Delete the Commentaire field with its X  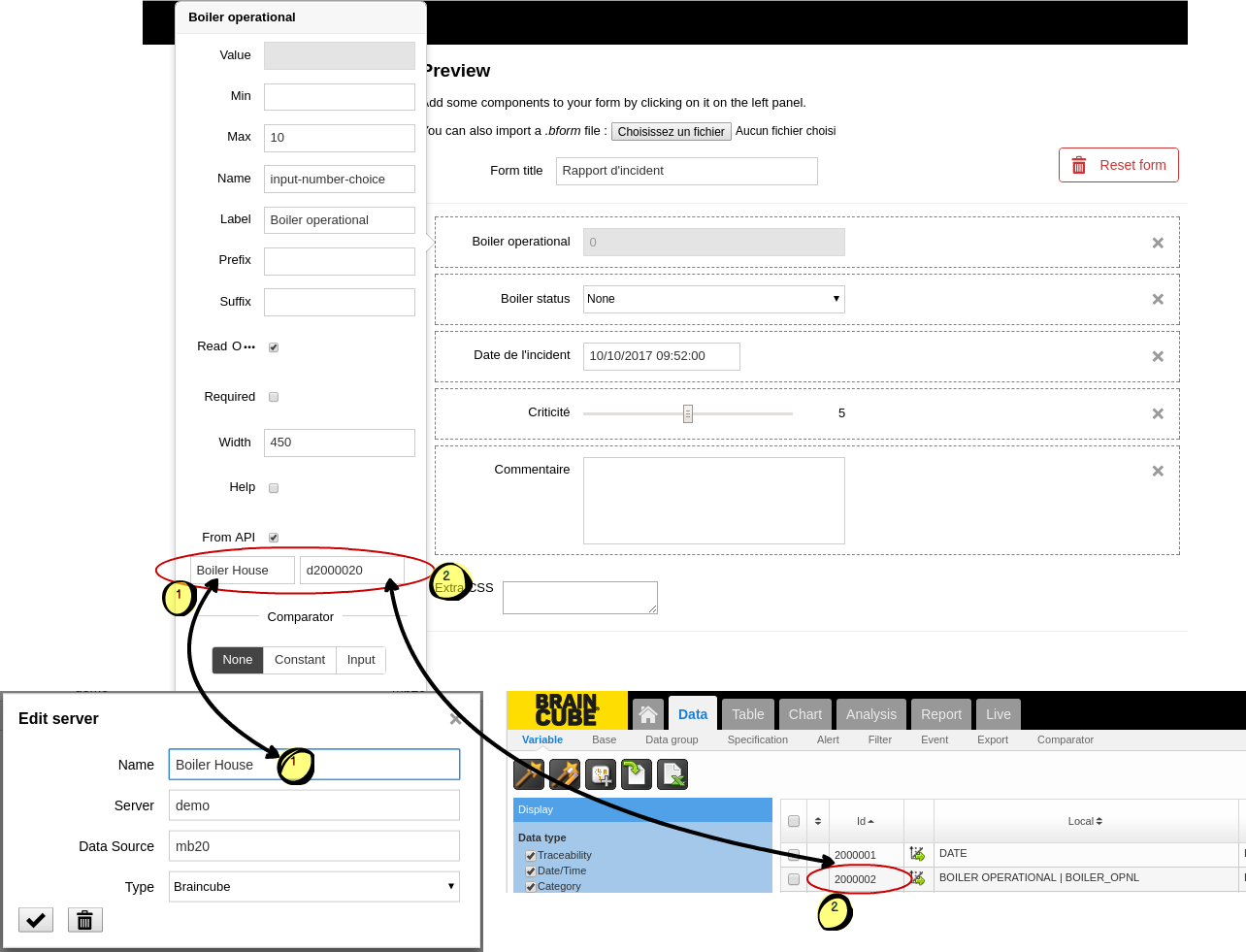tap(1158, 472)
